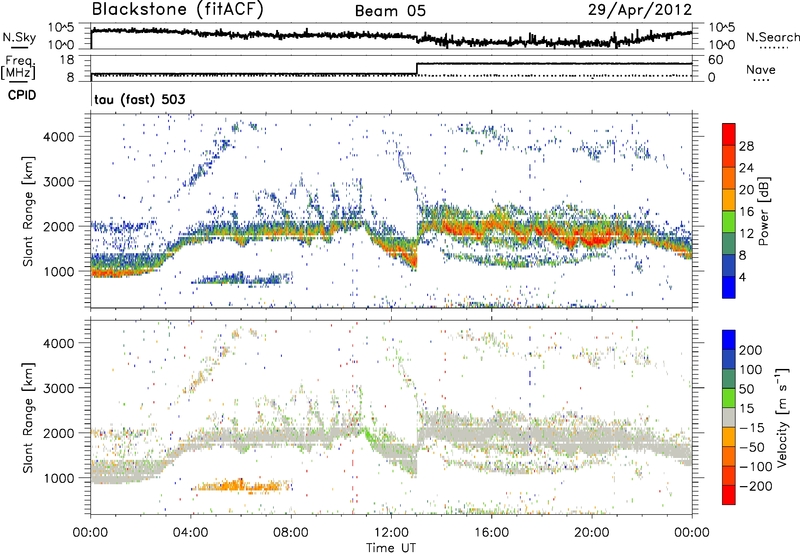Click the noise trace in the N.Sky panel

coord(391,36)
